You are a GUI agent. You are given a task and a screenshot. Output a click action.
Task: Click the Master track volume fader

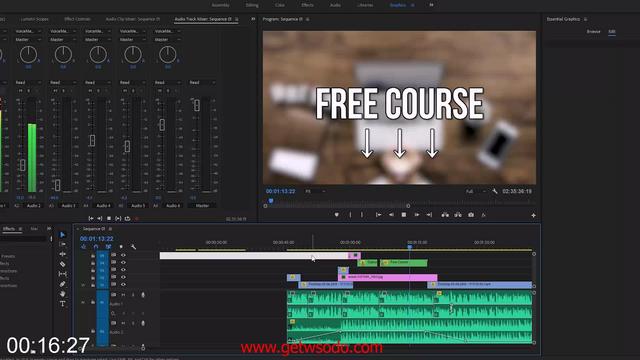click(x=197, y=105)
